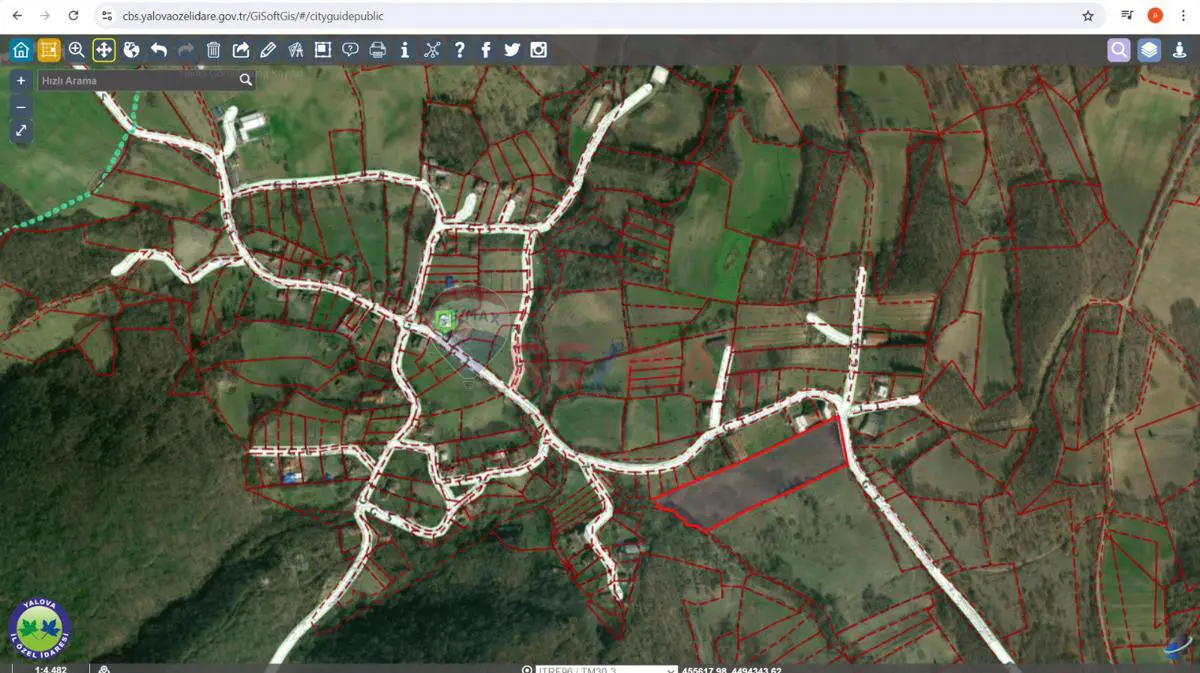Select the orange parcel grid tool
Screen dimensions: 1200x673
click(49, 50)
